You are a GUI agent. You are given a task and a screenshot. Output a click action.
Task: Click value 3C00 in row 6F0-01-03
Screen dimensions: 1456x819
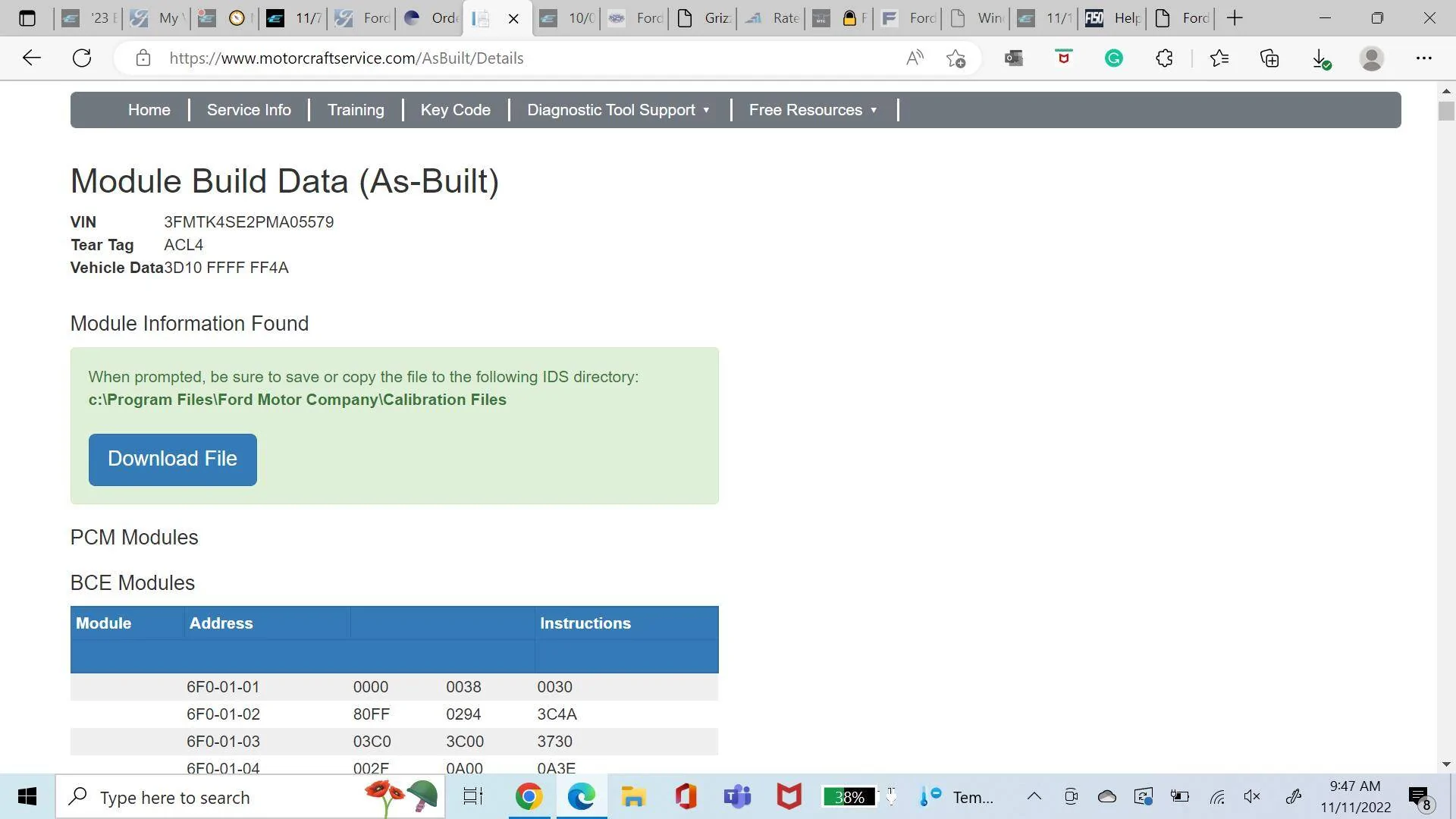click(465, 742)
